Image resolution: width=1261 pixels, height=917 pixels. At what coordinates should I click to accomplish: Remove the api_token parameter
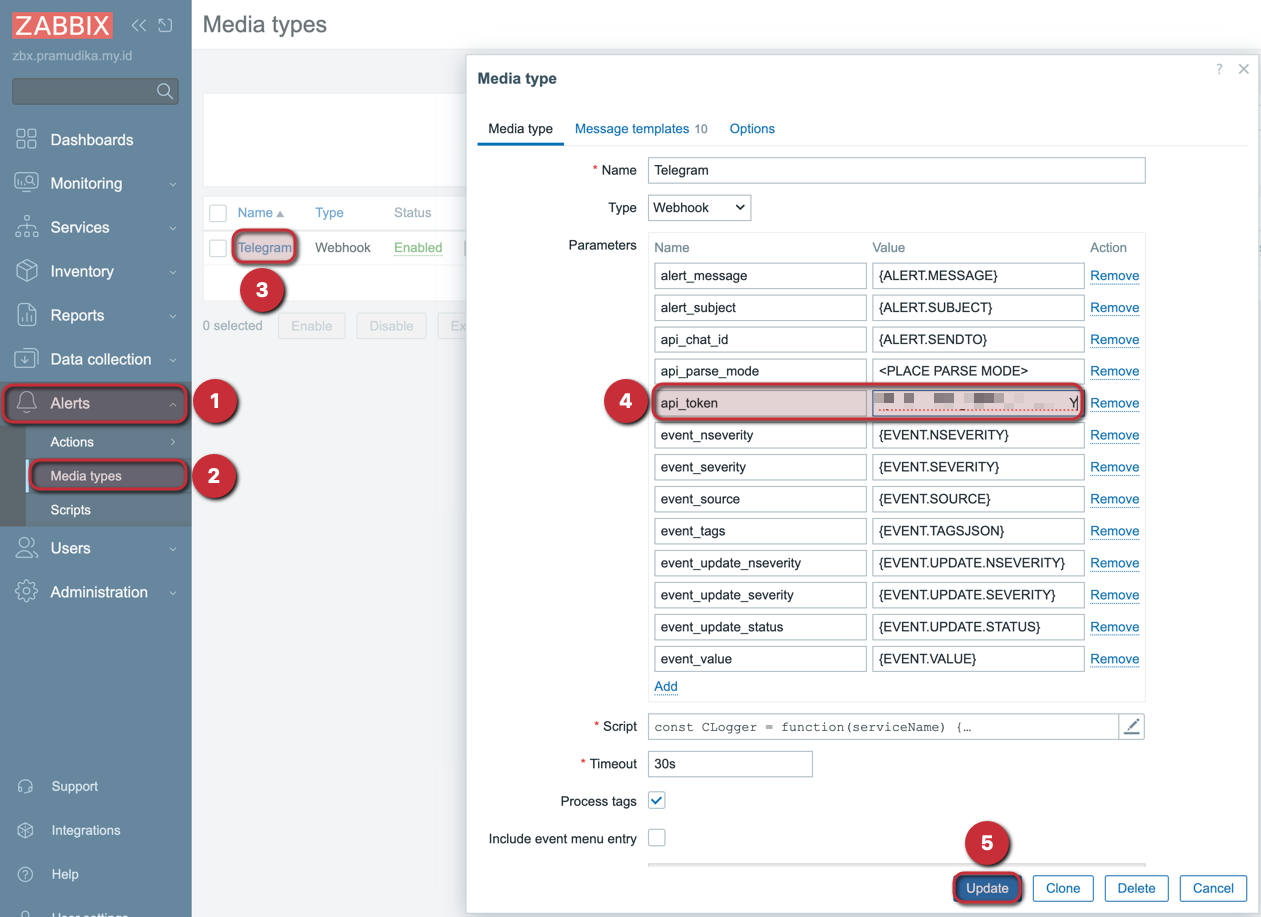coord(1114,403)
